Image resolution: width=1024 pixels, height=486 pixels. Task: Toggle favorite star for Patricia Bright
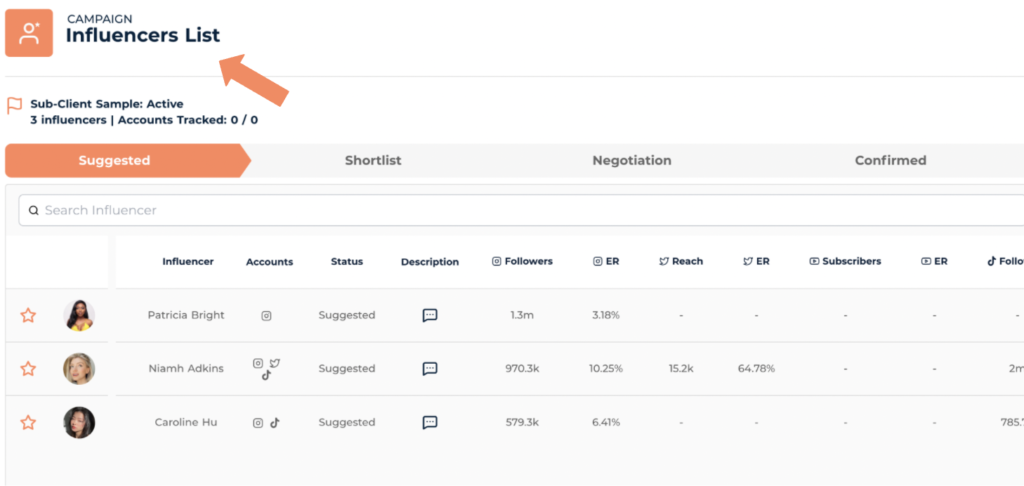pyautogui.click(x=28, y=315)
